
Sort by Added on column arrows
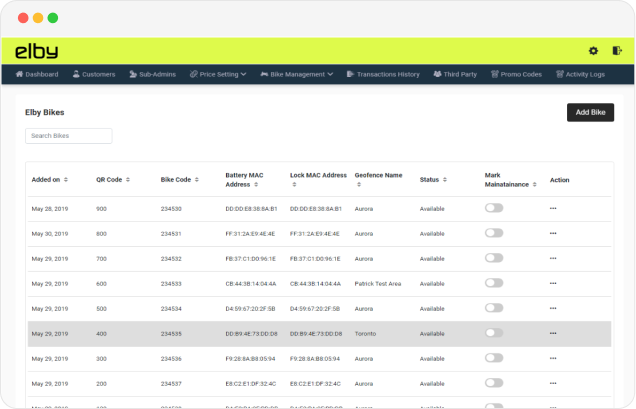point(66,180)
